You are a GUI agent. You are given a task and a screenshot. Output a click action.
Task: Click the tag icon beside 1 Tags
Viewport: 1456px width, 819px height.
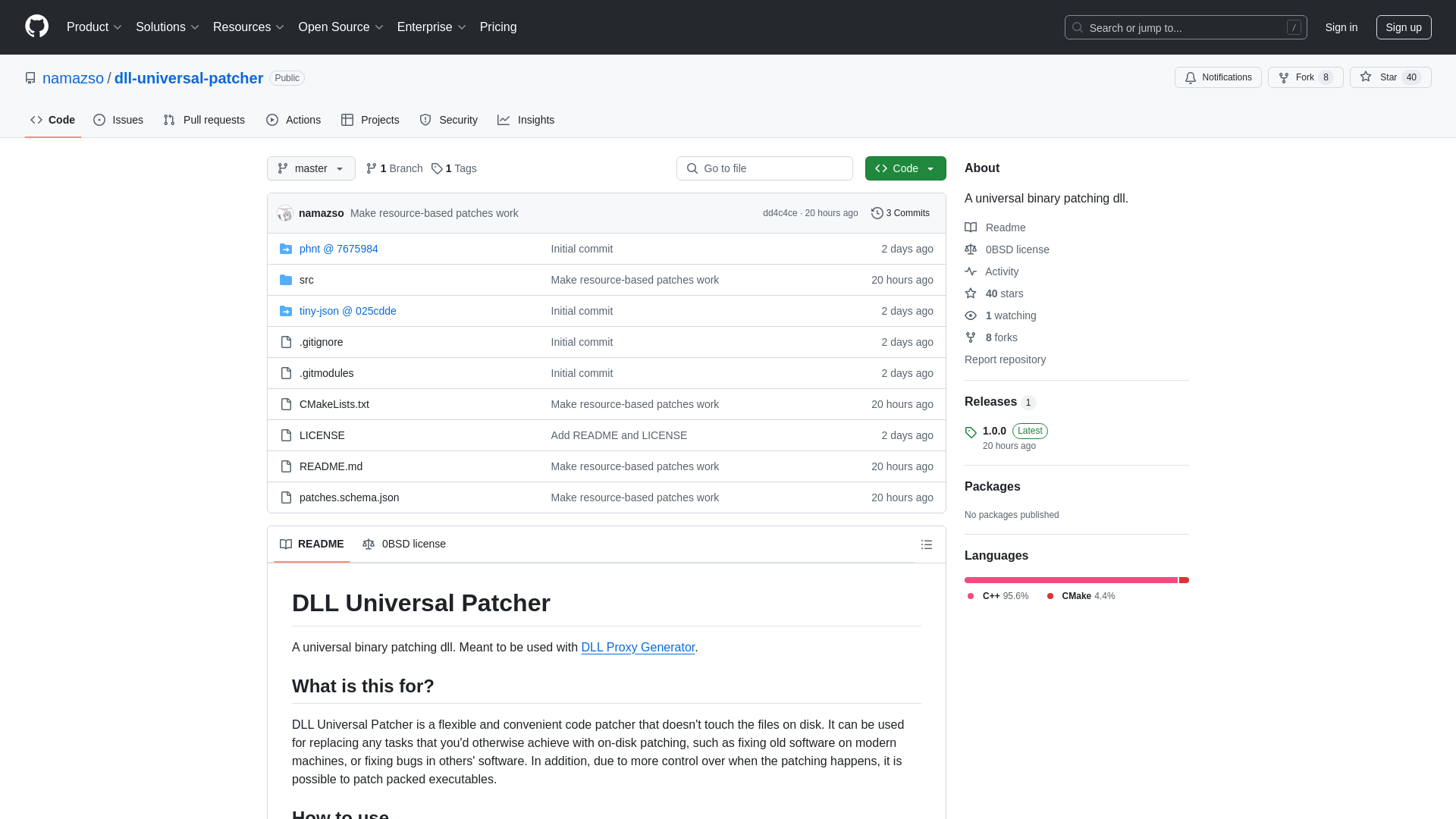437,168
